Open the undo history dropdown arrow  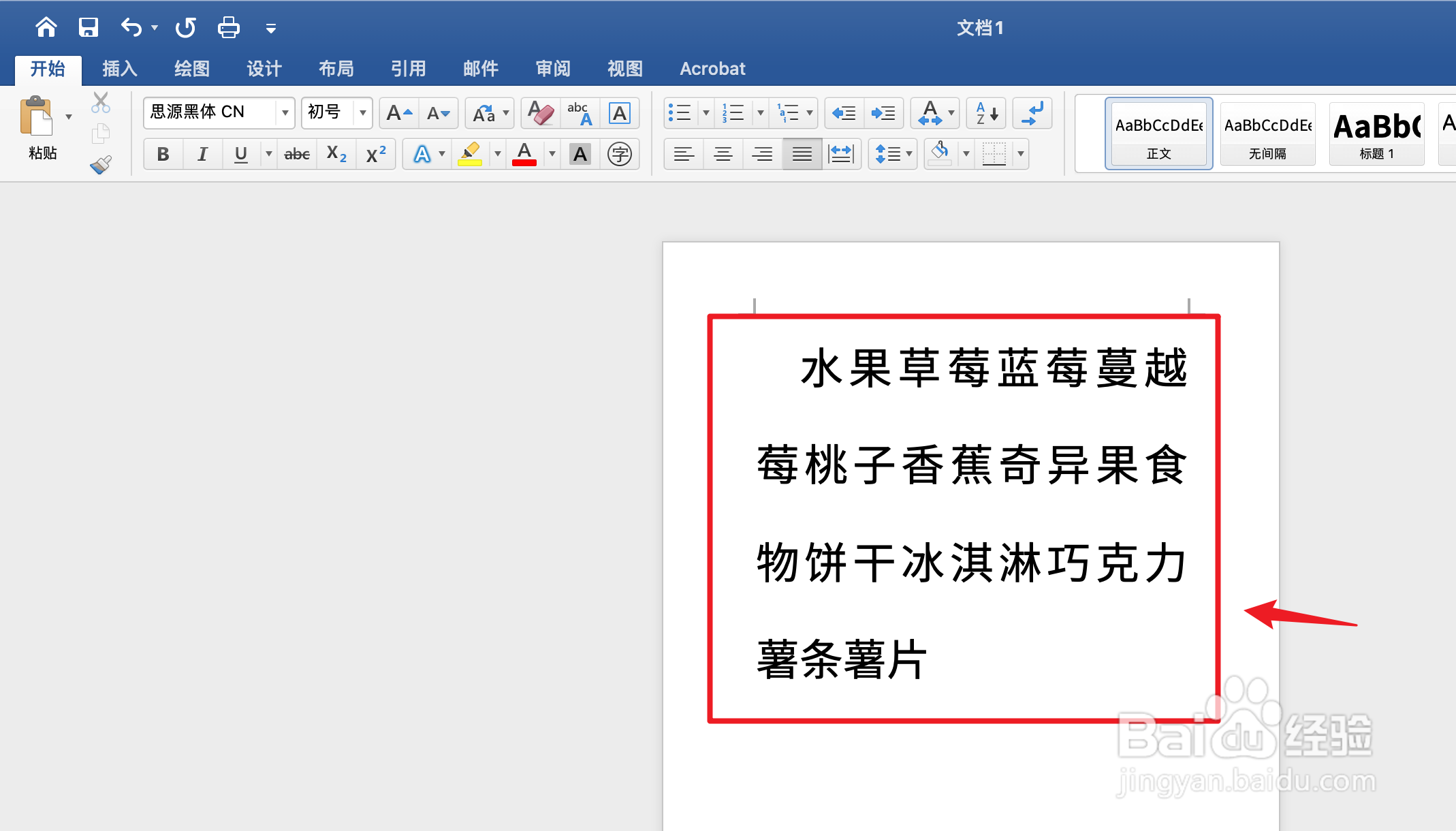[155, 28]
